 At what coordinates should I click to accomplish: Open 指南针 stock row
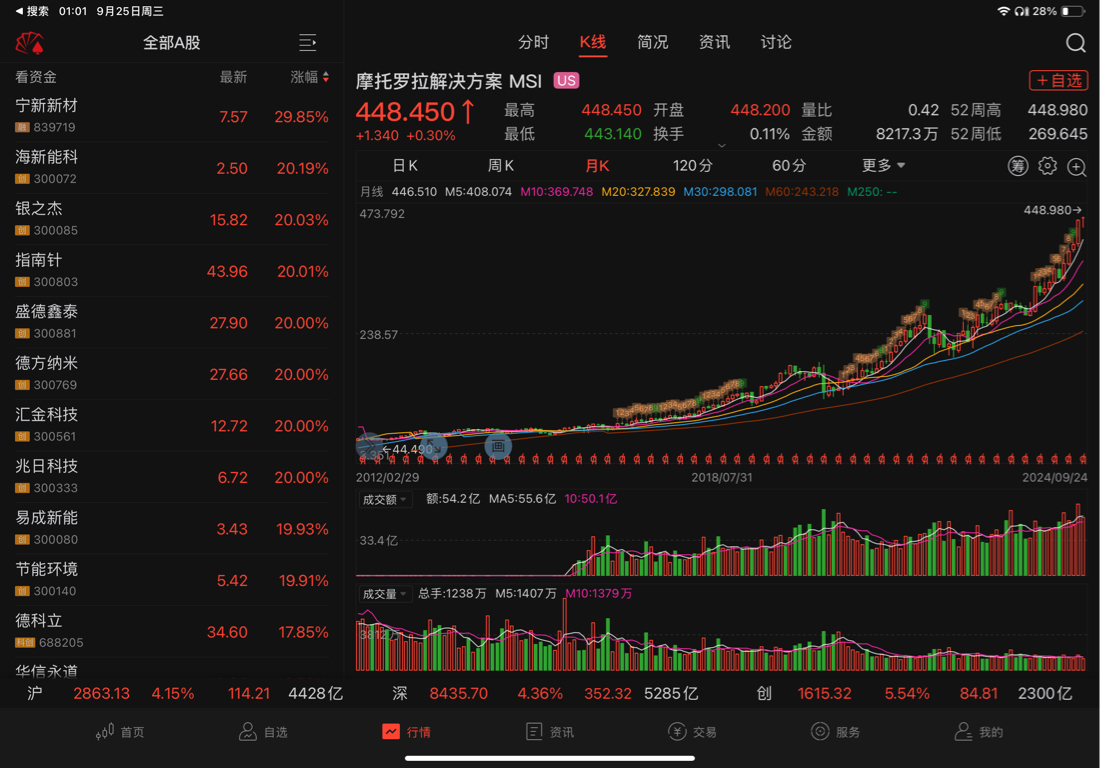click(172, 271)
